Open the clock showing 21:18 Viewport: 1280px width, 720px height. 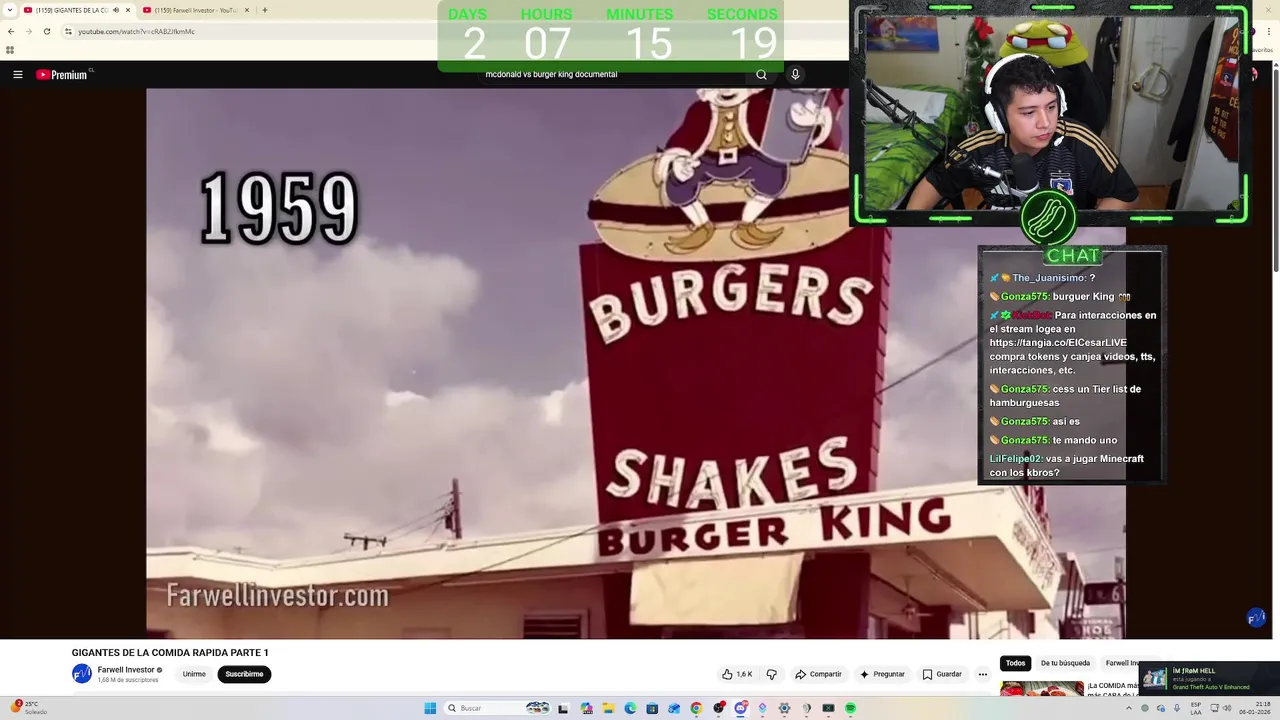tap(1255, 708)
